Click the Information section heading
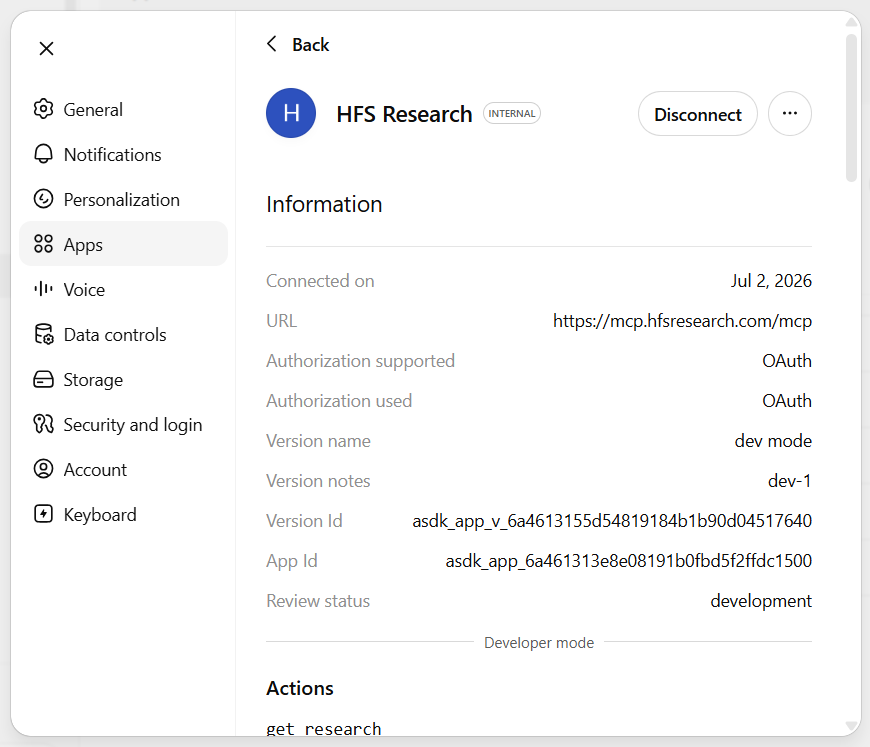The width and height of the screenshot is (870, 747). click(x=324, y=204)
